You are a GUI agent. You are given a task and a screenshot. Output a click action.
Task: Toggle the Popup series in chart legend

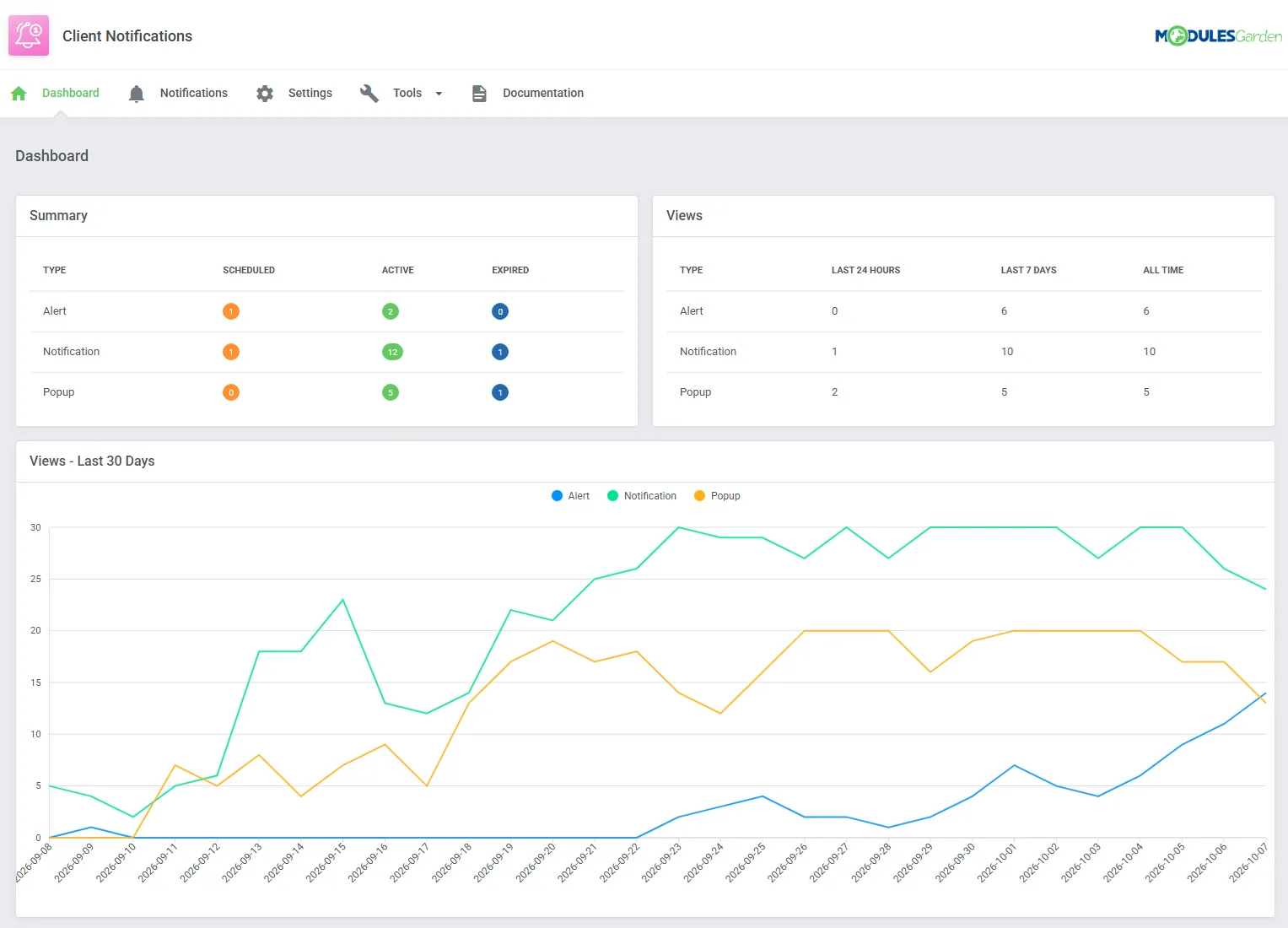[717, 496]
